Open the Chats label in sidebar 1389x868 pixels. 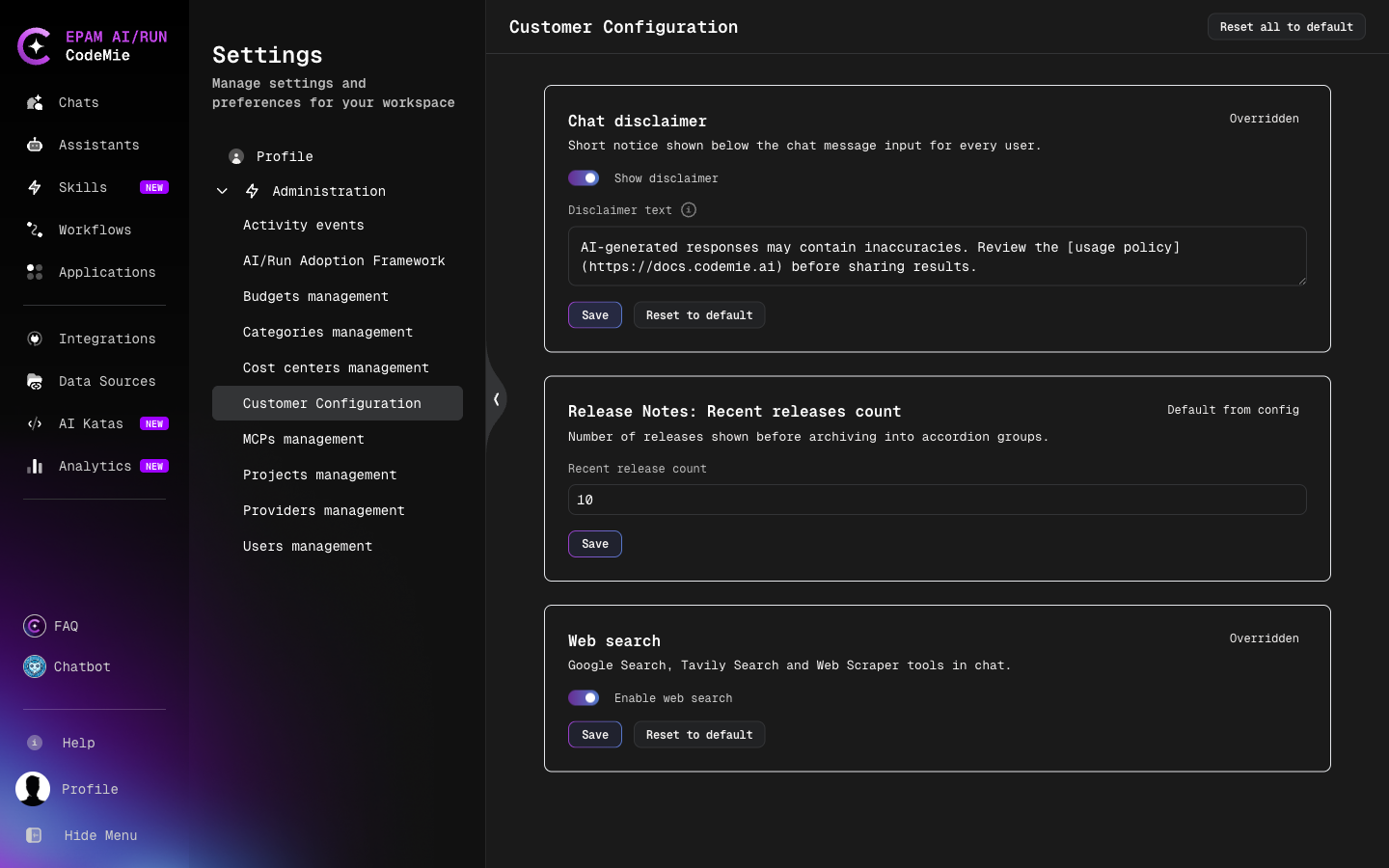(79, 102)
